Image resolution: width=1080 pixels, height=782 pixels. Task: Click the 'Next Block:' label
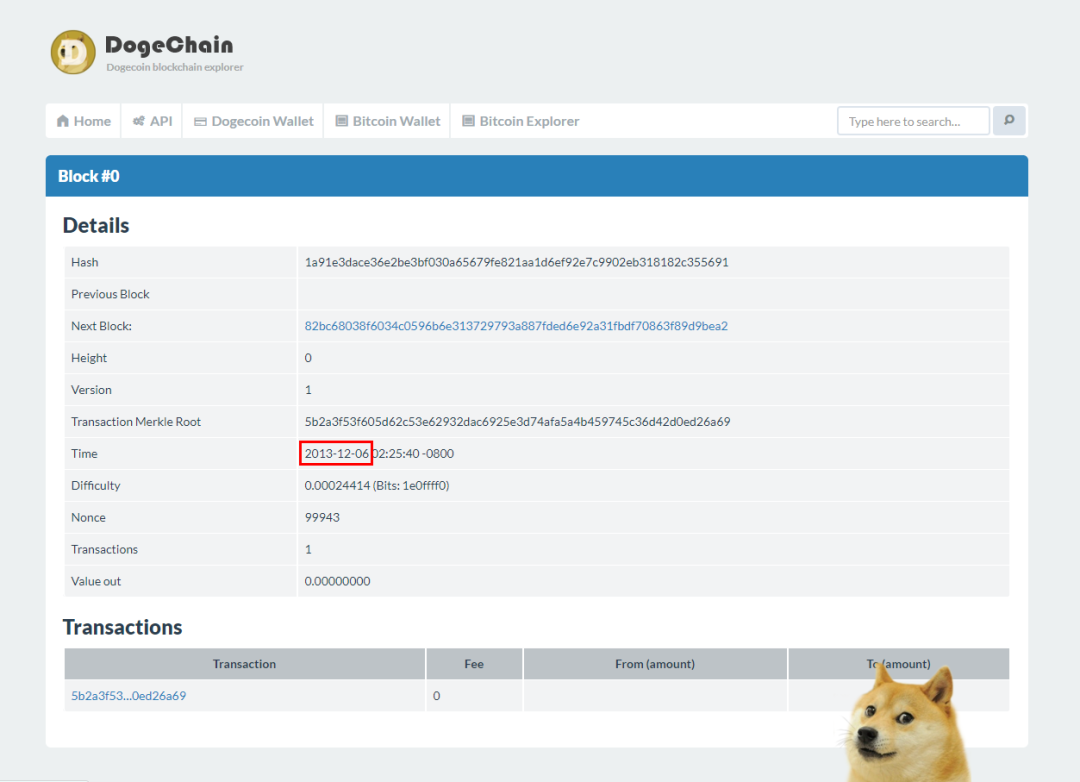pyautogui.click(x=101, y=326)
